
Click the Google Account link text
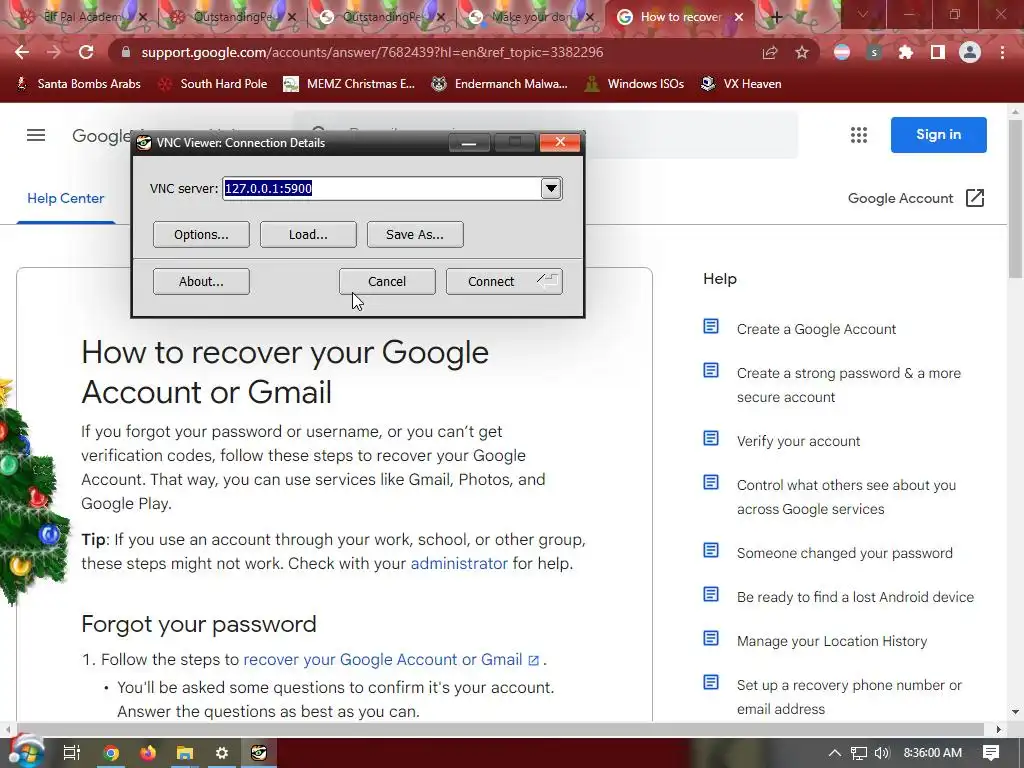pos(901,198)
